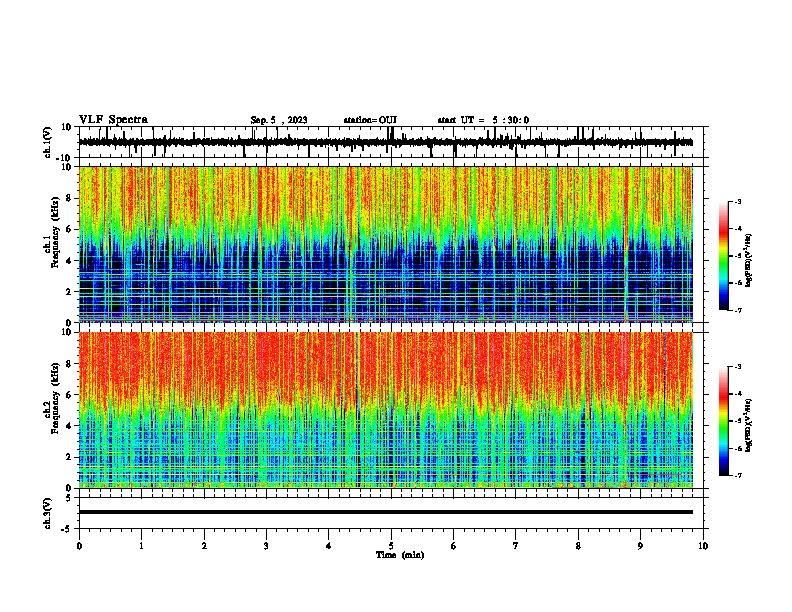The image size is (792, 612).
Task: Click inside the ch.2 frequency spectrogram
Action: tap(386, 410)
